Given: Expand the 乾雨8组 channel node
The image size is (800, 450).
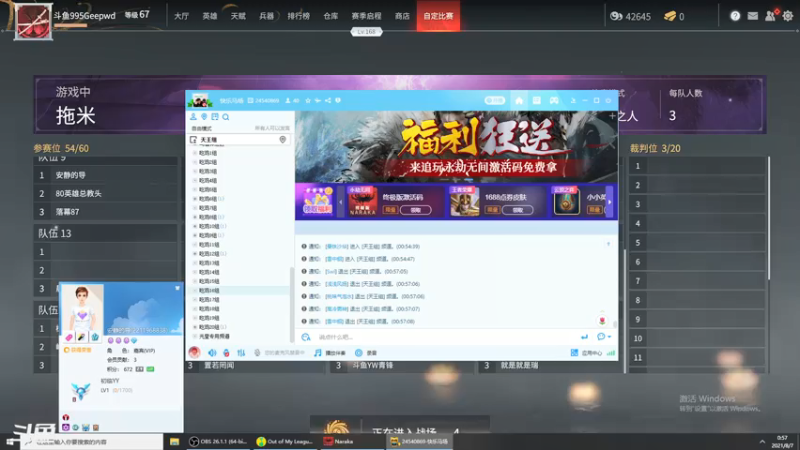Looking at the screenshot, I should pyautogui.click(x=195, y=217).
